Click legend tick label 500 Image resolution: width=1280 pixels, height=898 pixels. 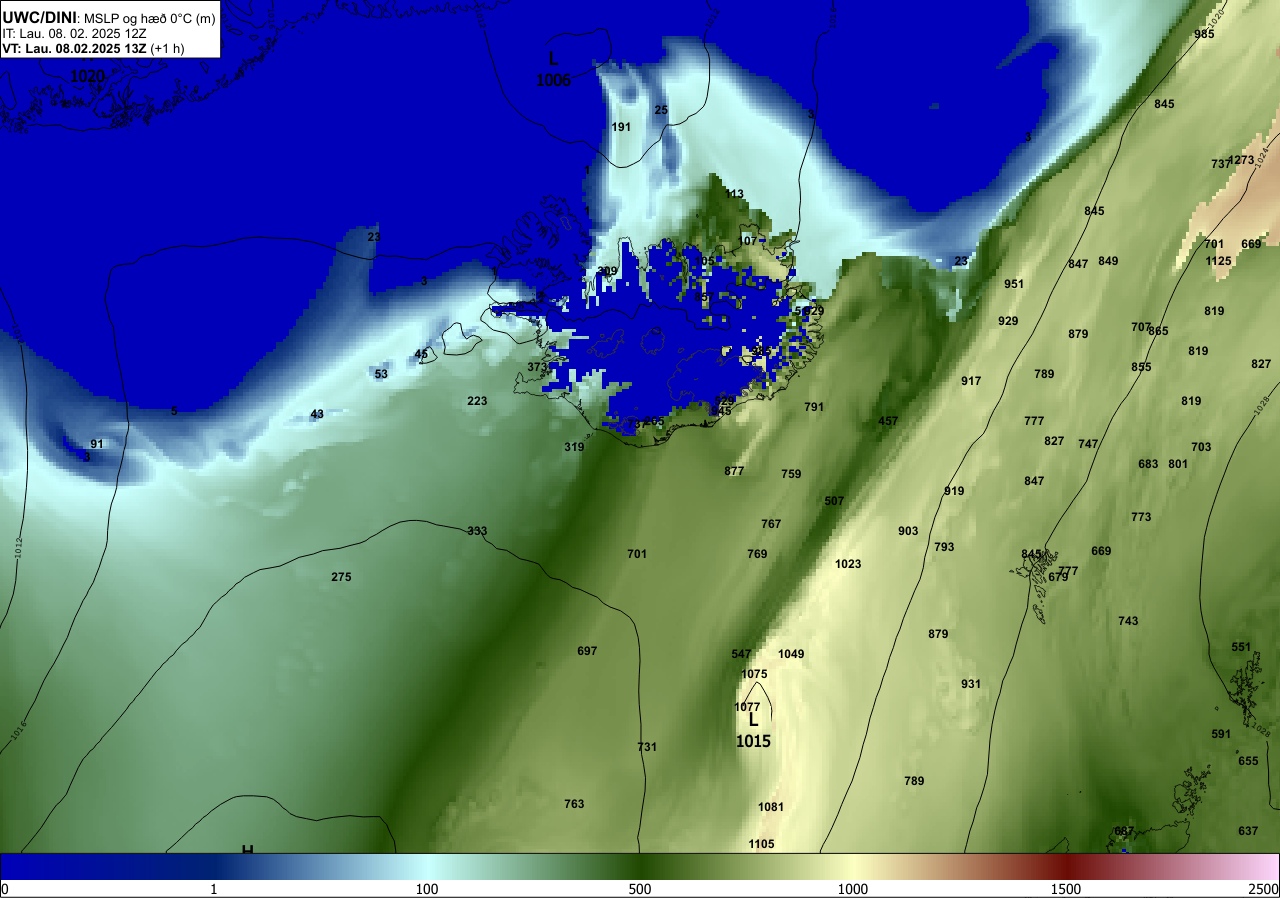[640, 889]
